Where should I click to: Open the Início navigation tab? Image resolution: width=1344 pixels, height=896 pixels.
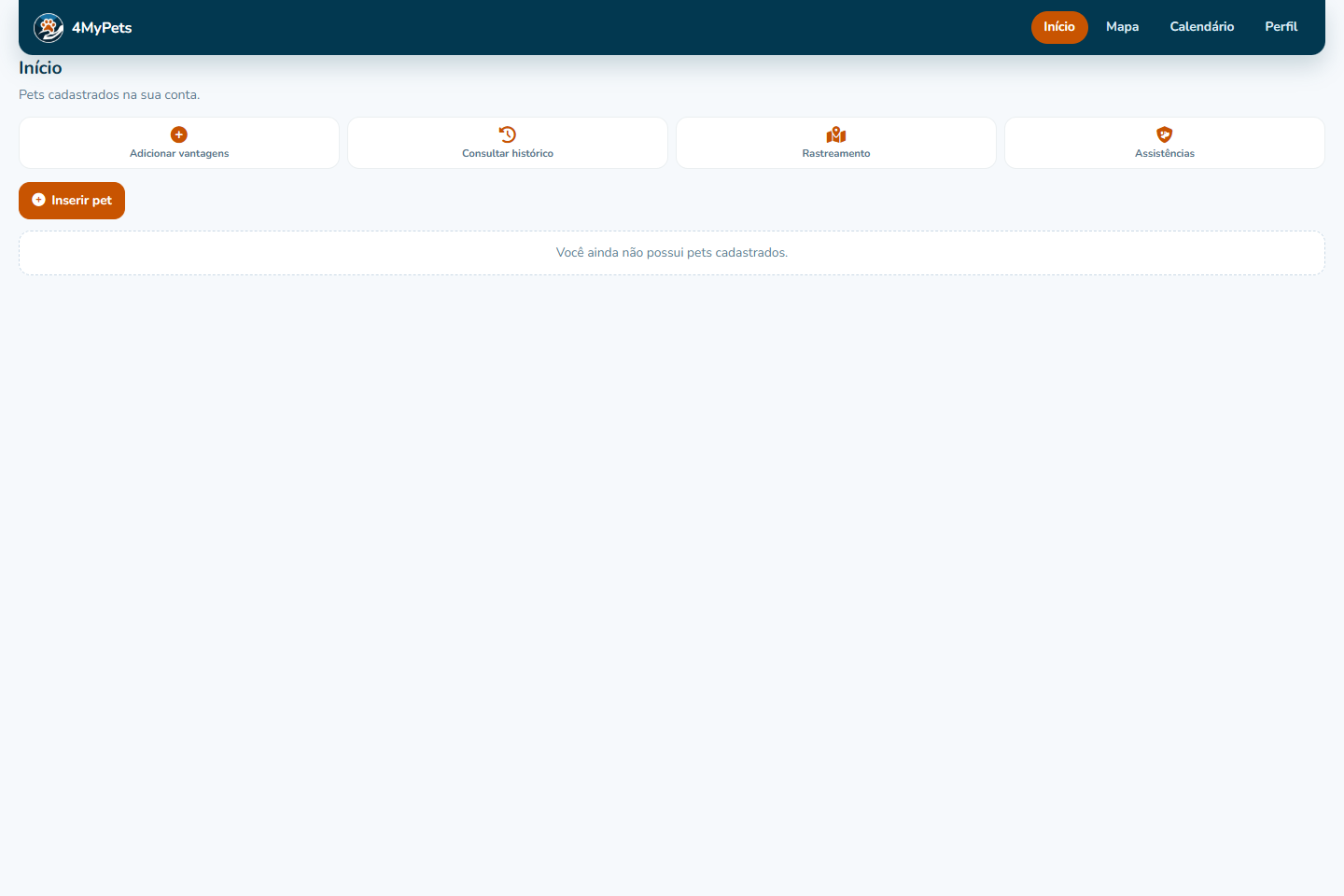click(x=1059, y=27)
